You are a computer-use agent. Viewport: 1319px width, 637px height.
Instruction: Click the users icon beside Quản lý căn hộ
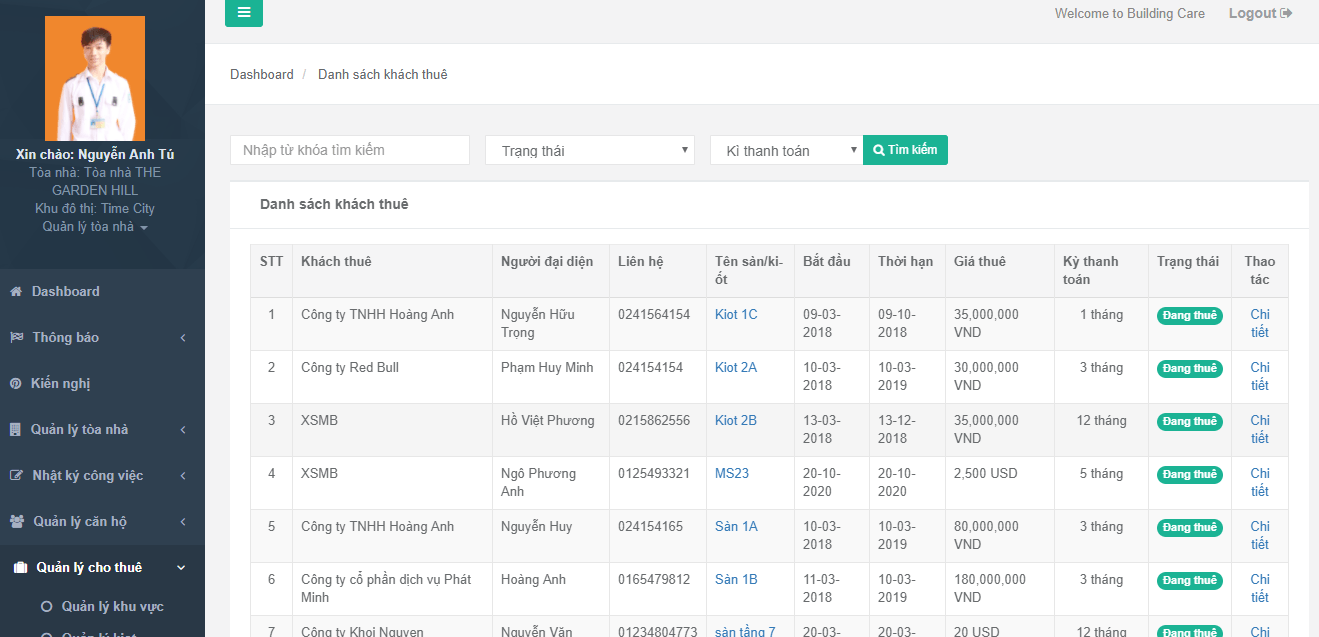point(17,522)
